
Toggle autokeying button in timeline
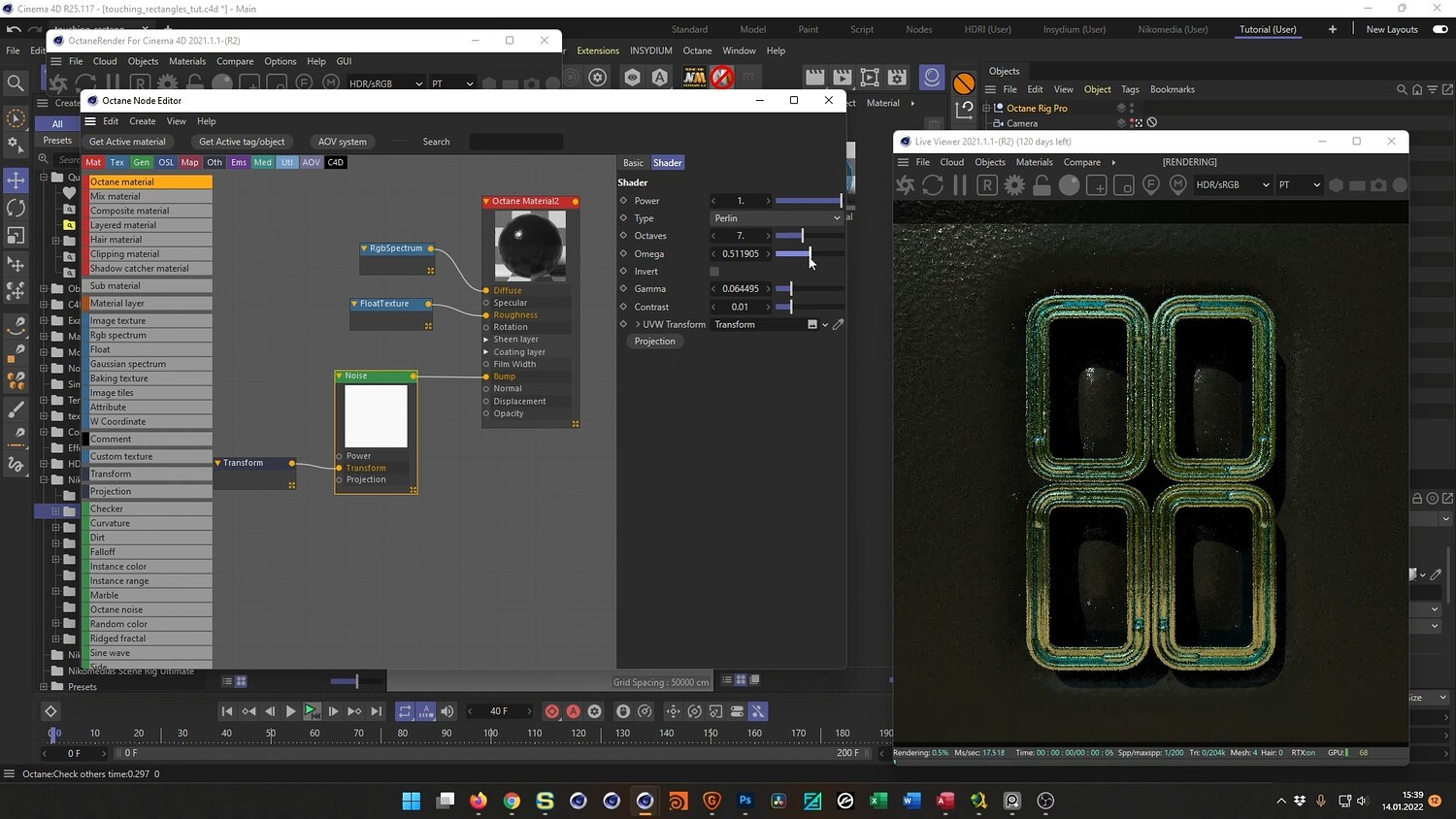(x=574, y=711)
